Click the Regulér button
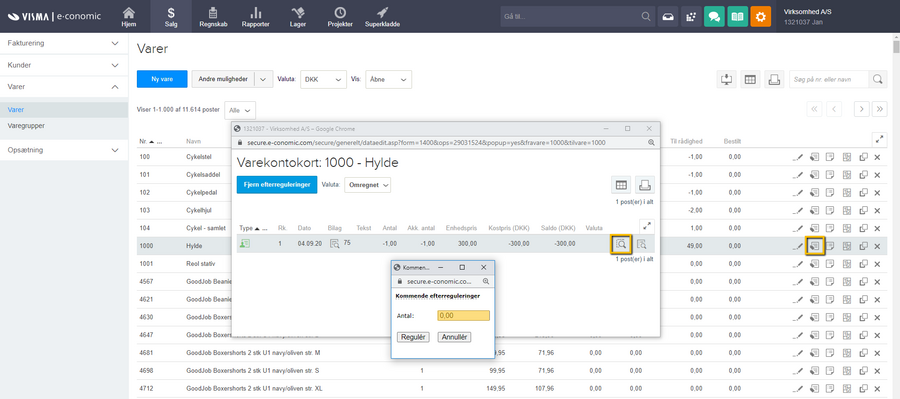 [x=413, y=337]
